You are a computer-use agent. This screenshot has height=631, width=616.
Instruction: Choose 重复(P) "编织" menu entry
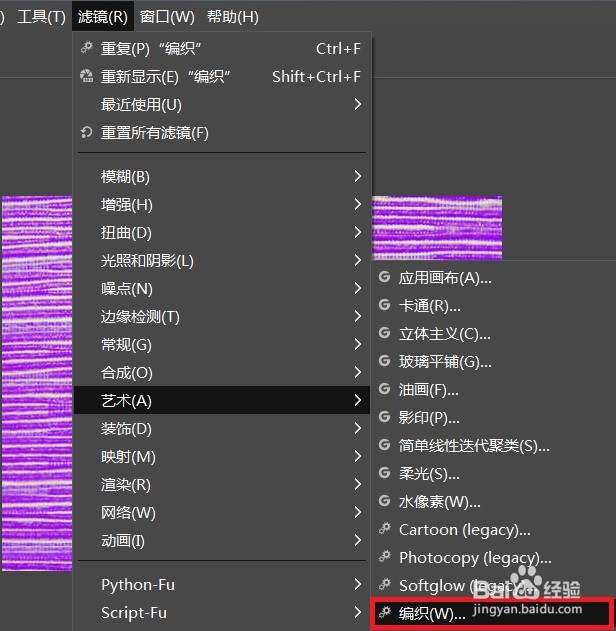222,49
